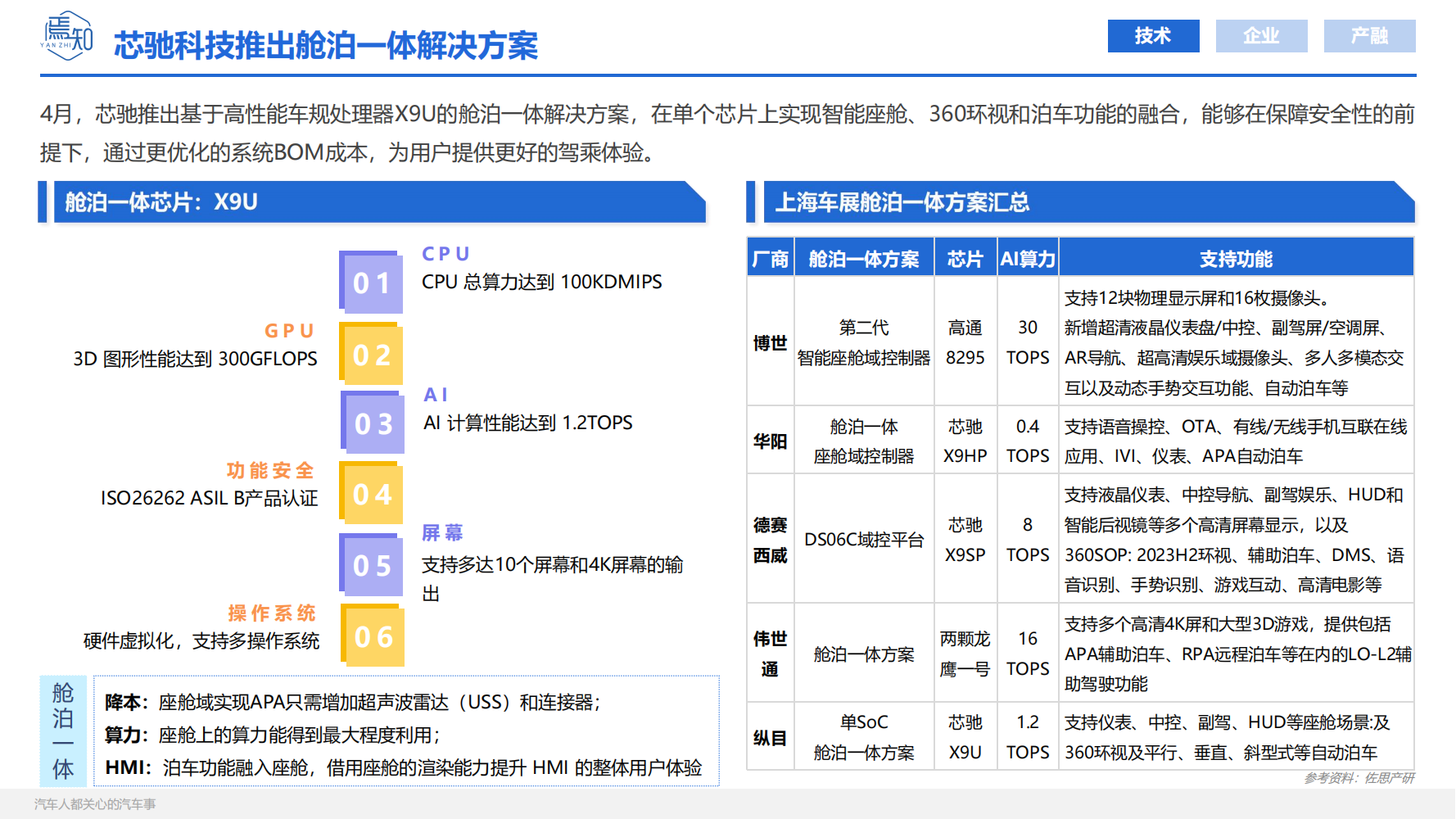
Task: Click 纵目 supported functions description
Action: click(1237, 737)
